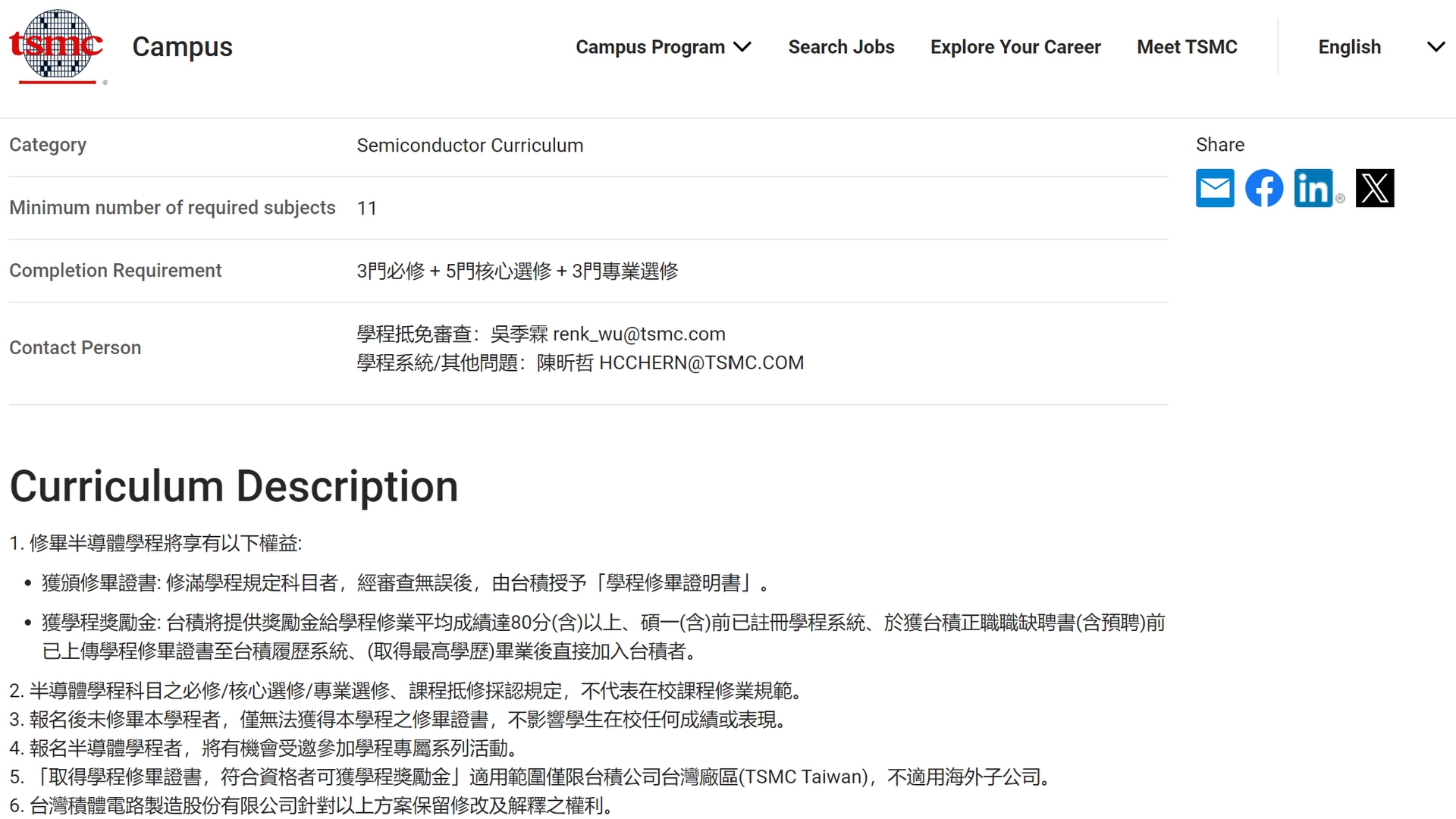This screenshot has height=819, width=1456.
Task: Click item 2 about 必修/核心選修/專業選修
Action: 406,691
